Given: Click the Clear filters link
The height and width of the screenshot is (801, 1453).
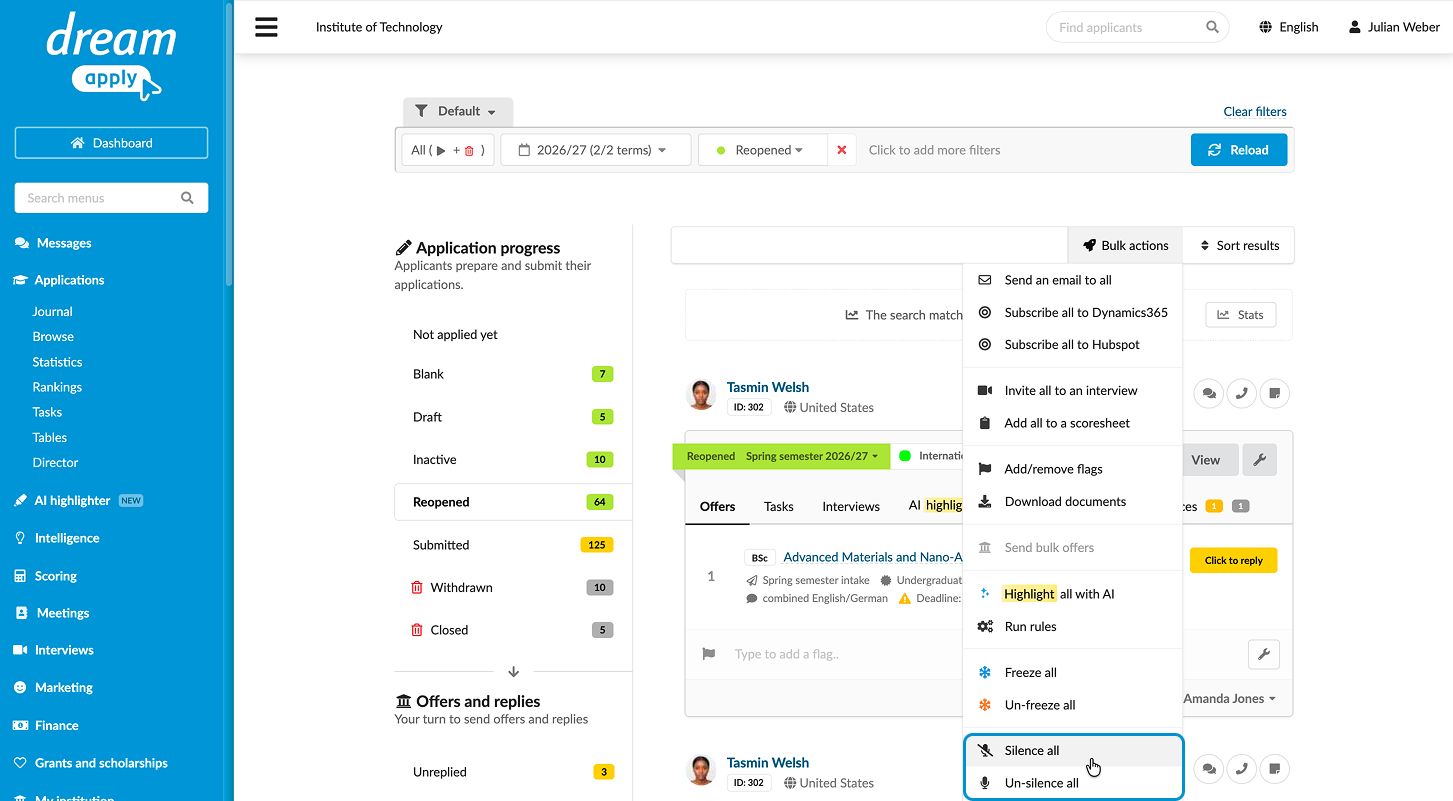Looking at the screenshot, I should tap(1255, 111).
